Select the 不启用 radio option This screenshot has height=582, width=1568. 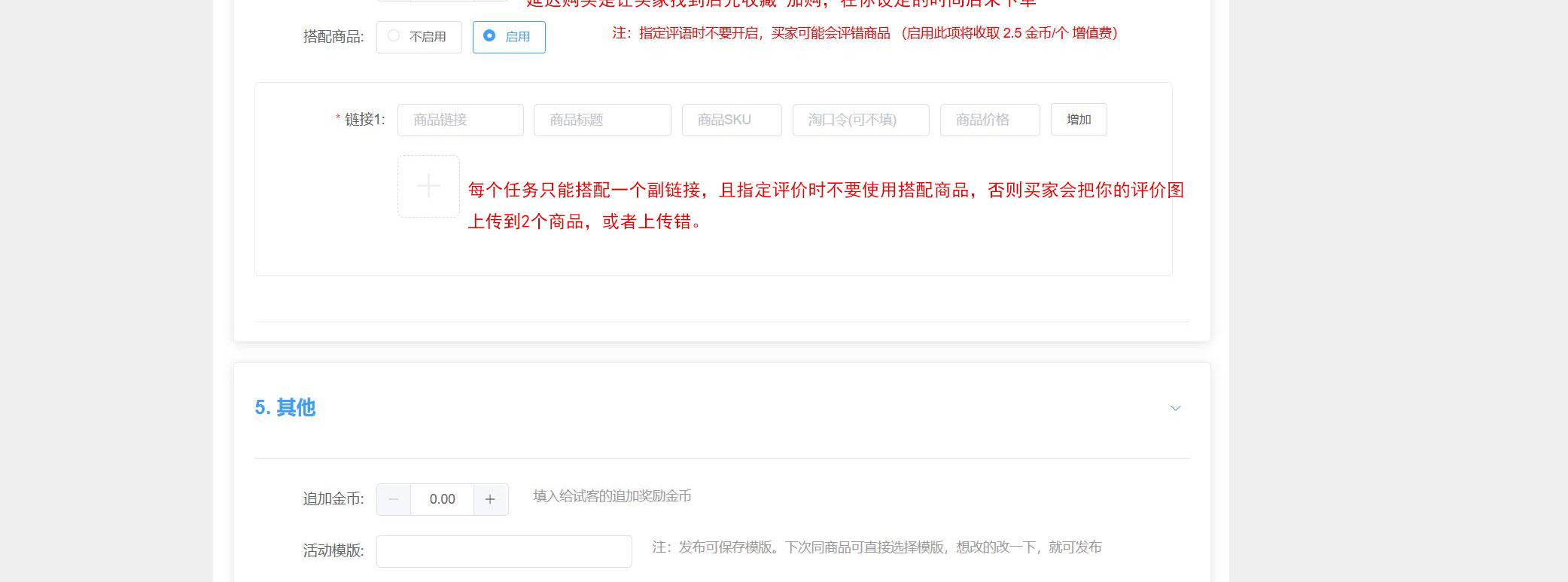coord(419,37)
